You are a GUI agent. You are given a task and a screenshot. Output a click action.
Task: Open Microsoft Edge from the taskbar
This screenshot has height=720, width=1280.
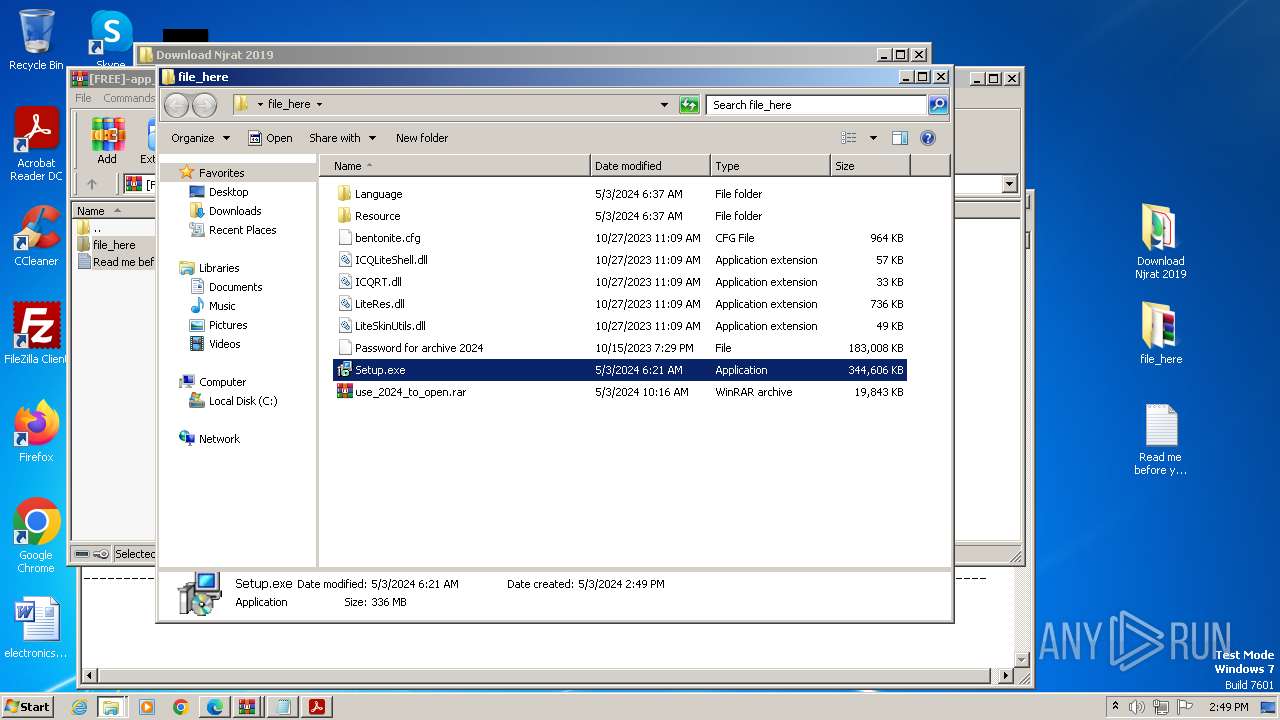point(215,707)
